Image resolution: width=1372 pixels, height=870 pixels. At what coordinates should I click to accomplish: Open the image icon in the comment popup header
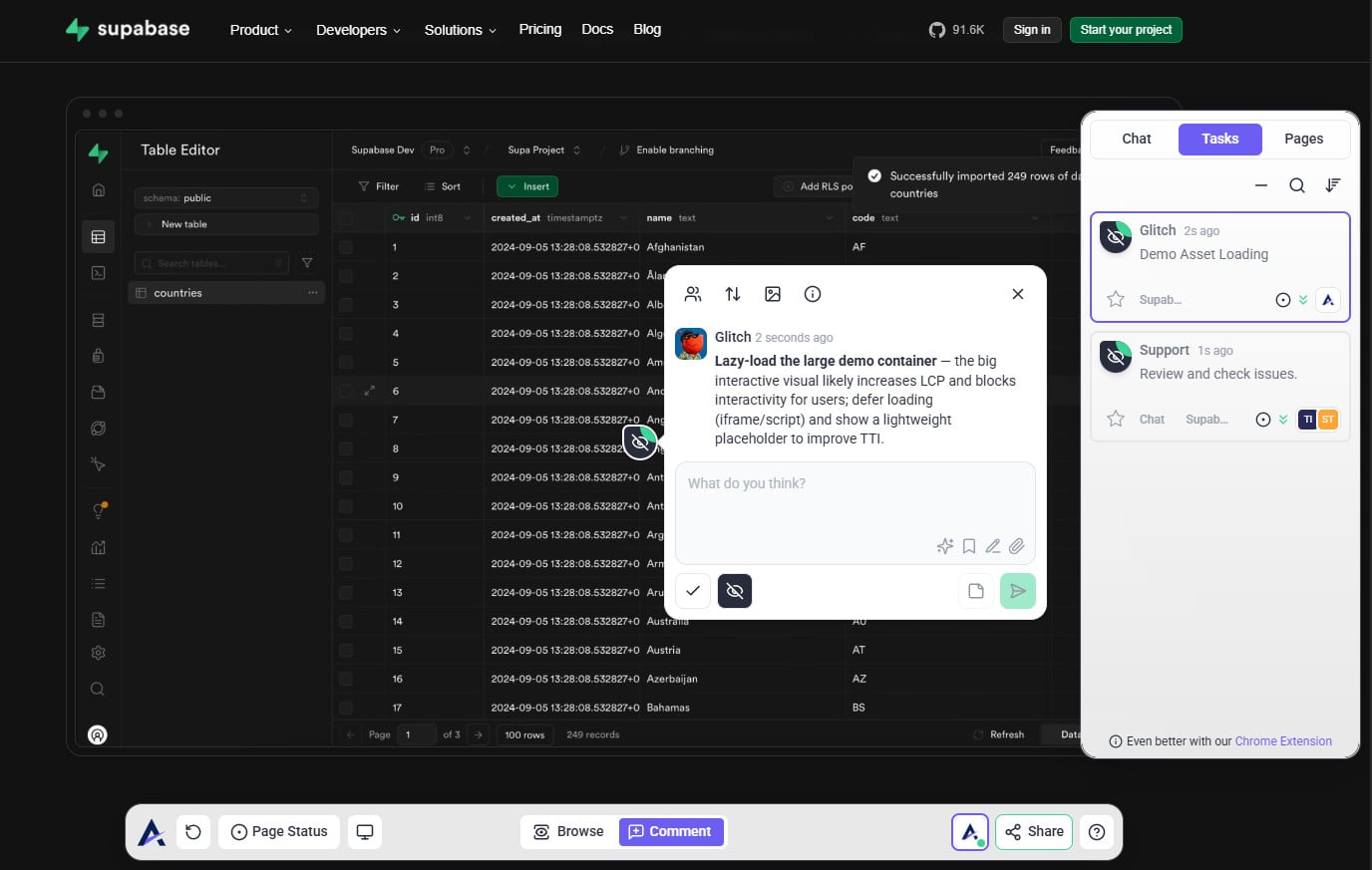pos(773,294)
